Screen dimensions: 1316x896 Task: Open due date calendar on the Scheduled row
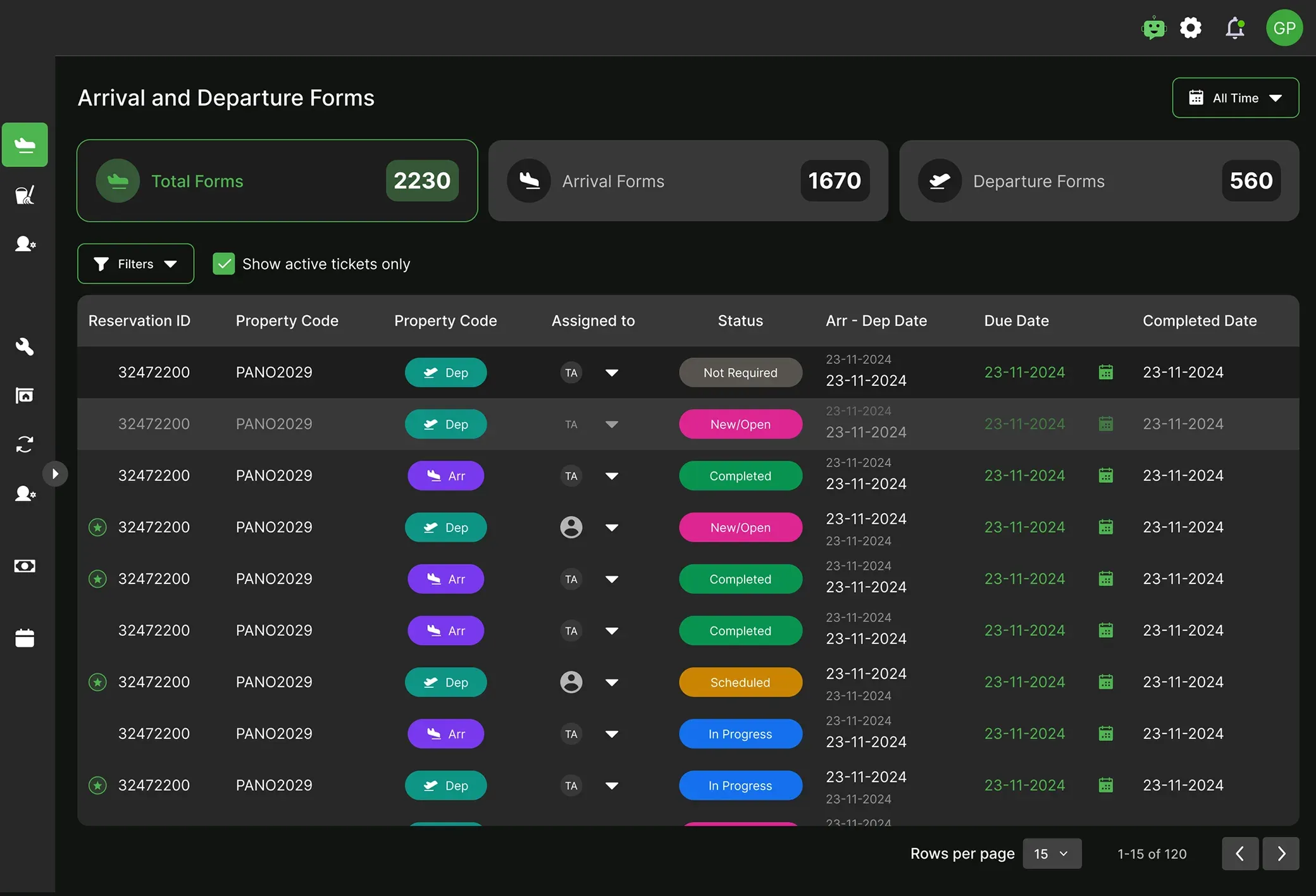tap(1106, 682)
